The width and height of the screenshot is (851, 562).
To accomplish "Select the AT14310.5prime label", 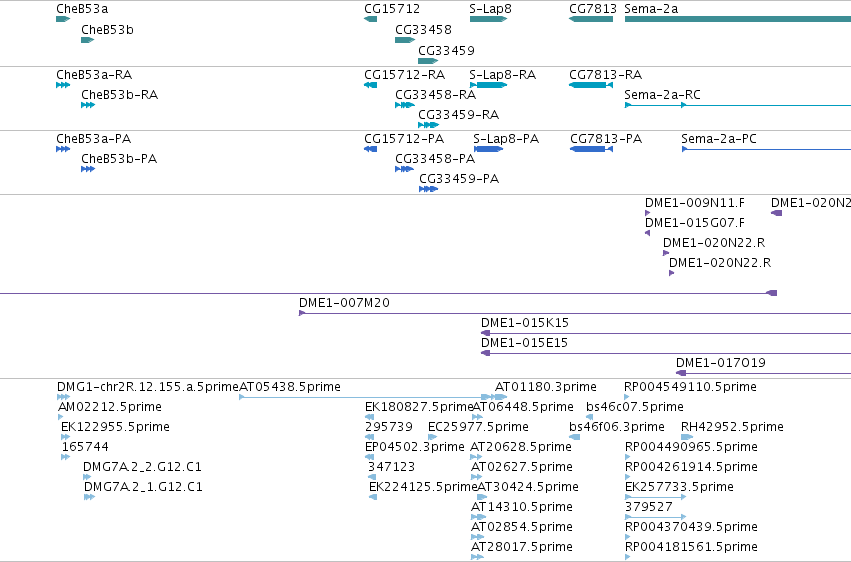I will pos(522,507).
